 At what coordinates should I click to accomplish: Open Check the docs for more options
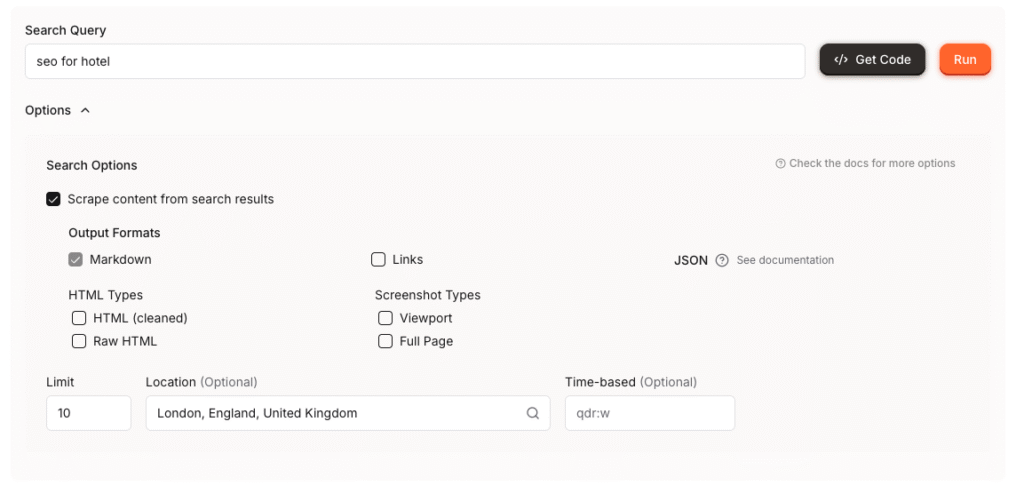pyautogui.click(x=871, y=164)
